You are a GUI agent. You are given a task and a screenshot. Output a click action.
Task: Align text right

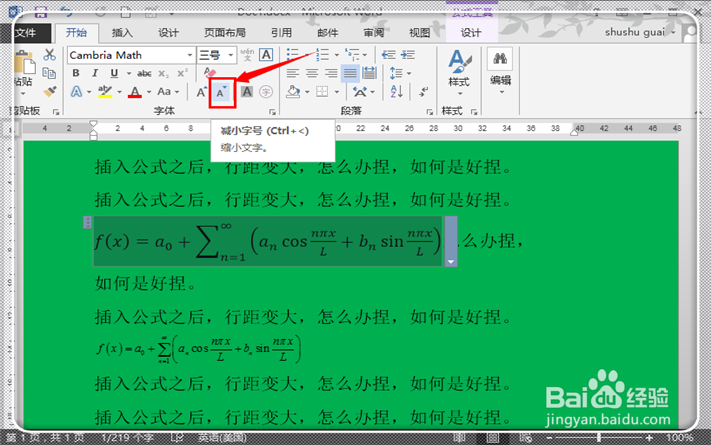point(331,73)
